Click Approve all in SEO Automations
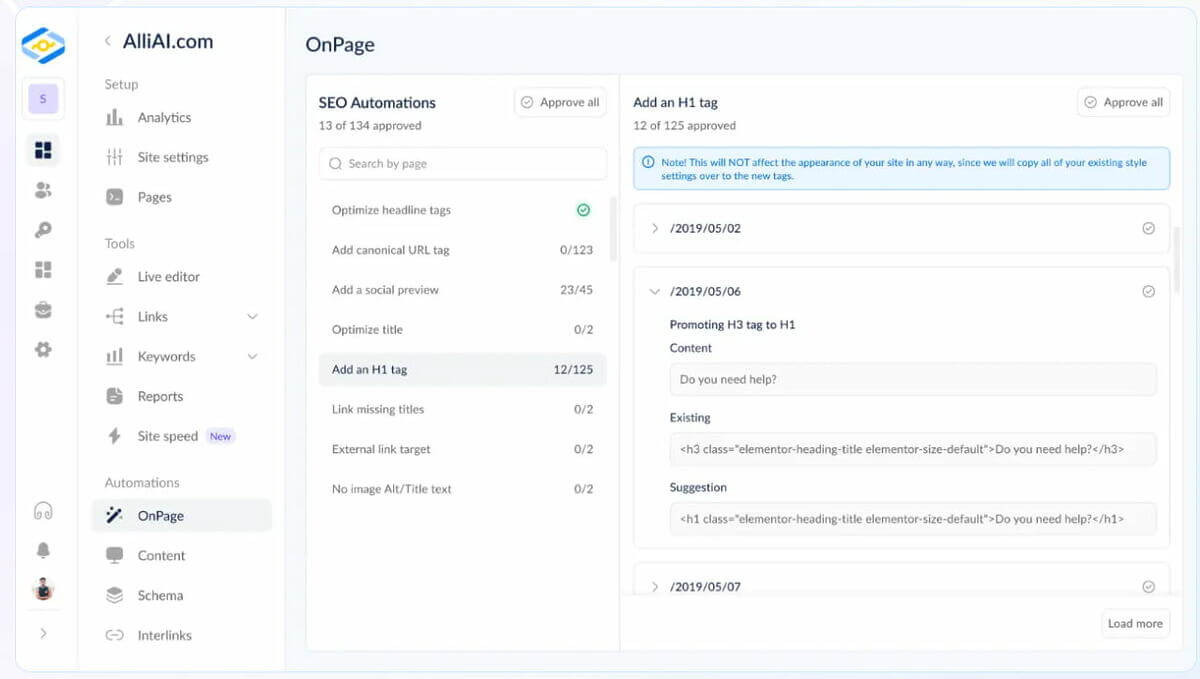Image resolution: width=1200 pixels, height=679 pixels. coord(560,102)
